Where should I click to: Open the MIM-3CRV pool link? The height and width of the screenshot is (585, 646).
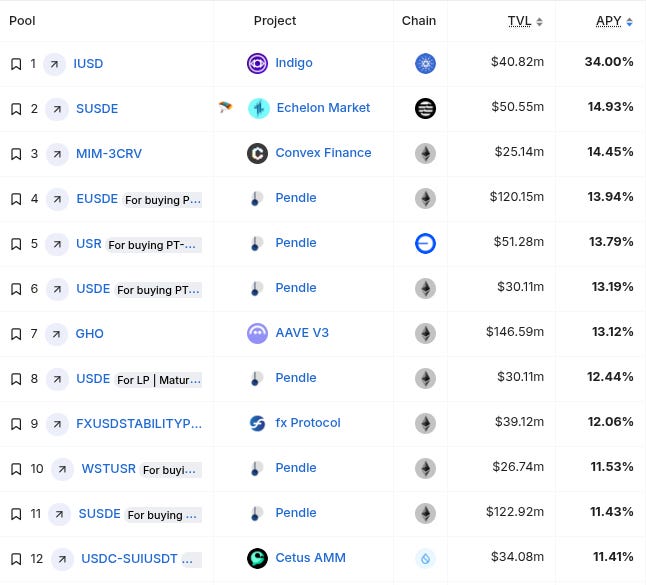(x=109, y=154)
